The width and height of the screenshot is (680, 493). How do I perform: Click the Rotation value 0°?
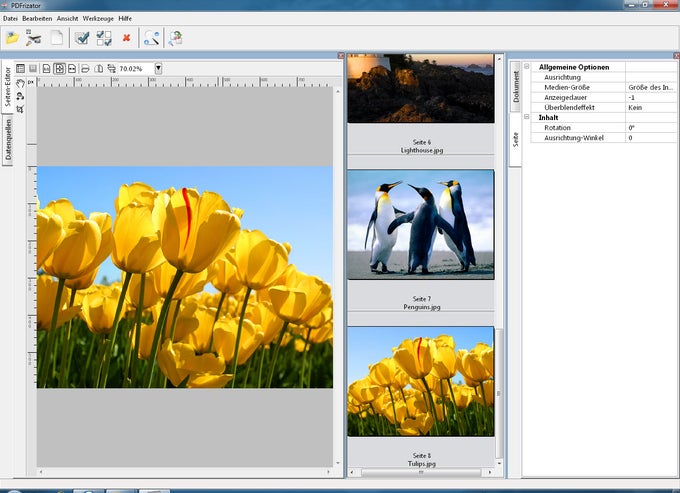(651, 127)
